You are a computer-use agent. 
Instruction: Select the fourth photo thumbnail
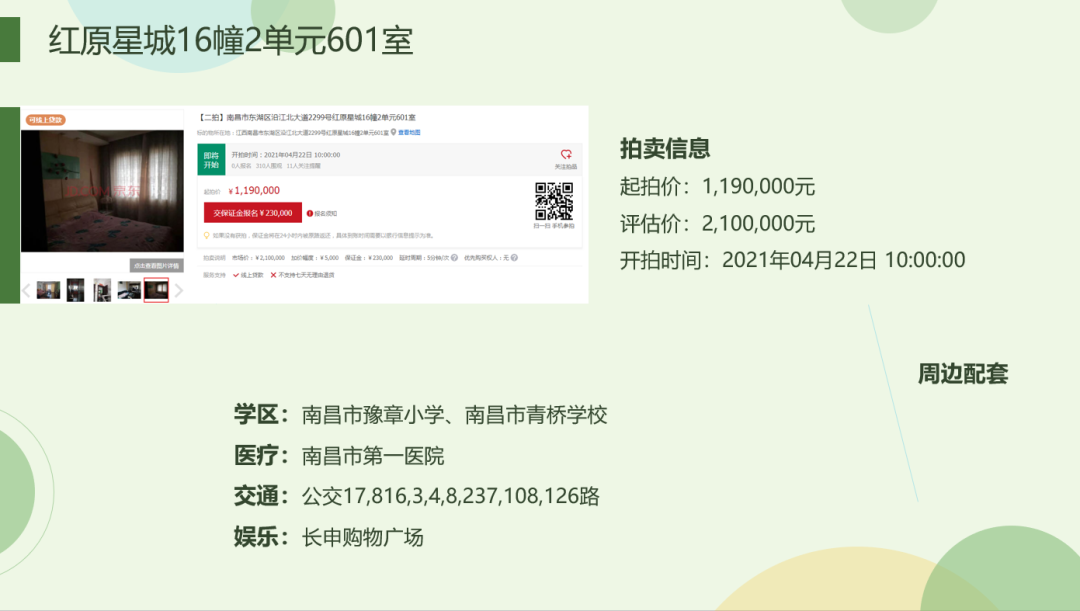coord(129,290)
